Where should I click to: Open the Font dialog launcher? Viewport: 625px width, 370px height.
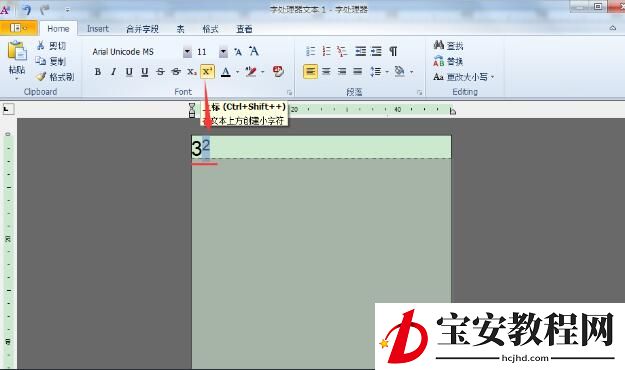click(289, 92)
